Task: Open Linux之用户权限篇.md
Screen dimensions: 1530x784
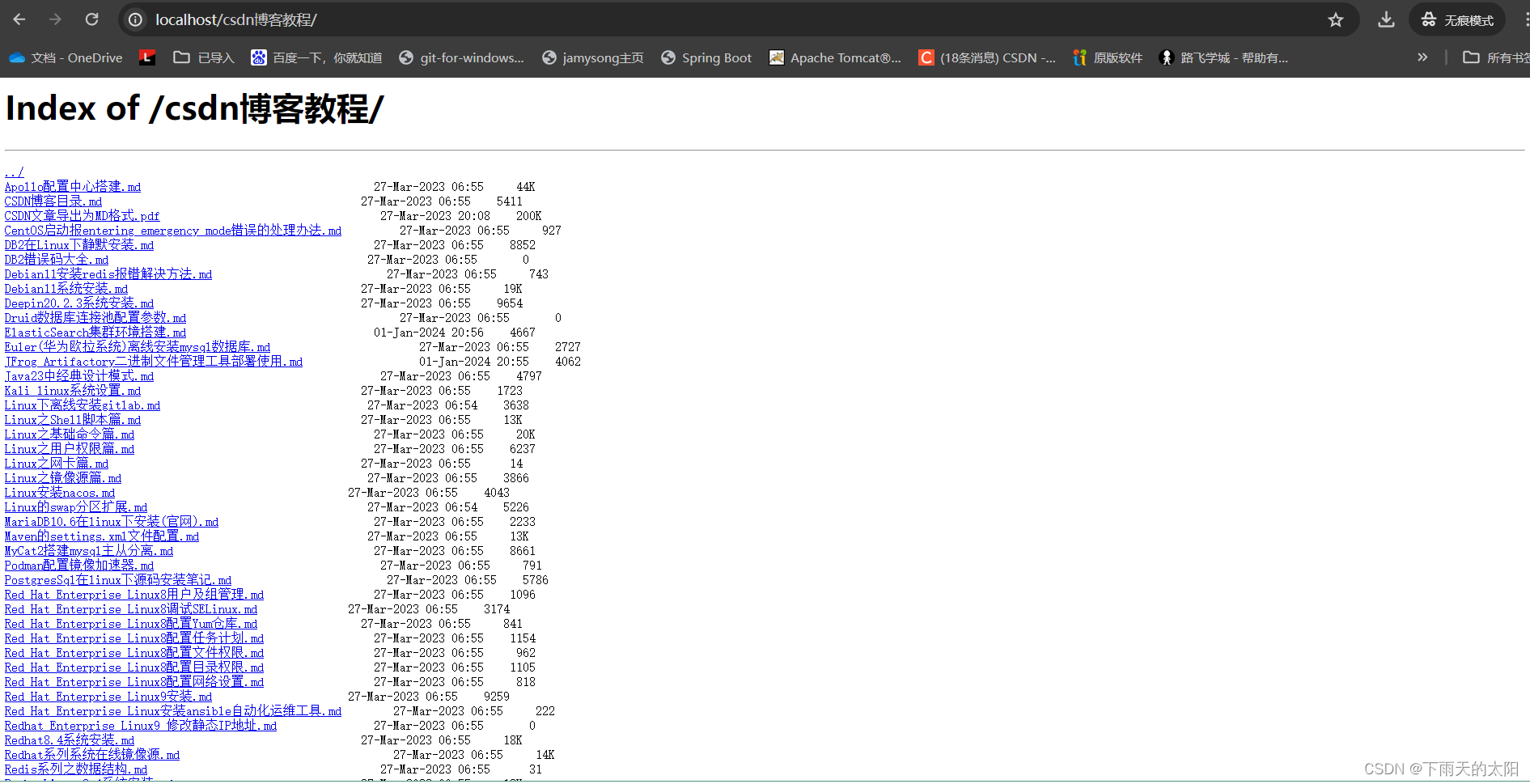Action: 70,449
